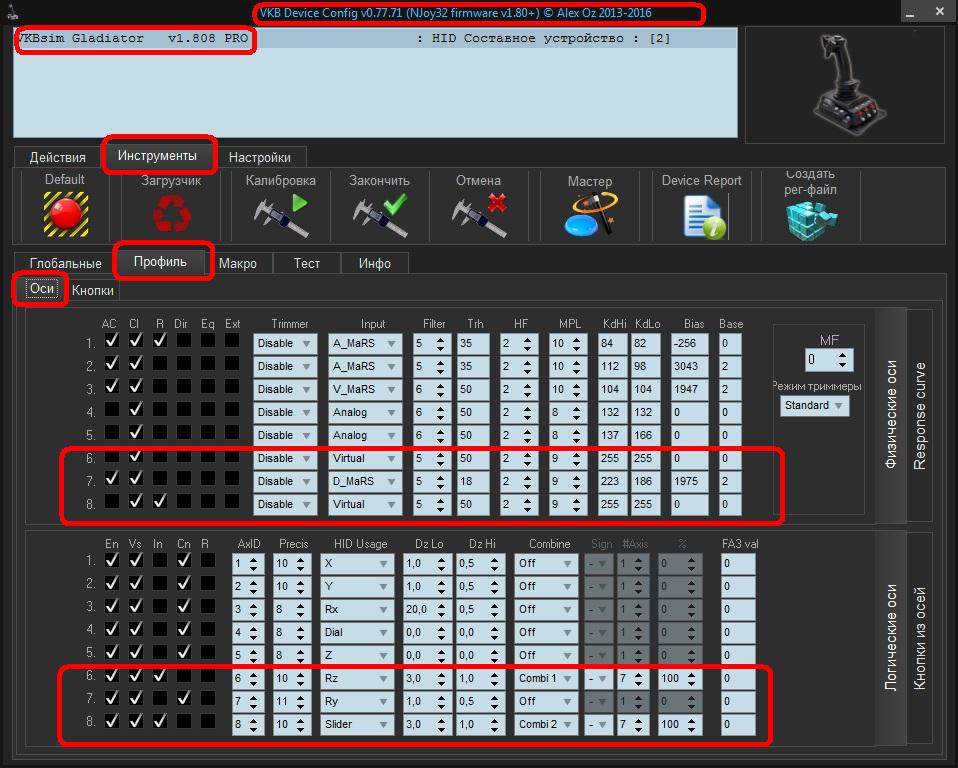Click Trh field showing 18
Screen dimensions: 958x768
click(473, 481)
